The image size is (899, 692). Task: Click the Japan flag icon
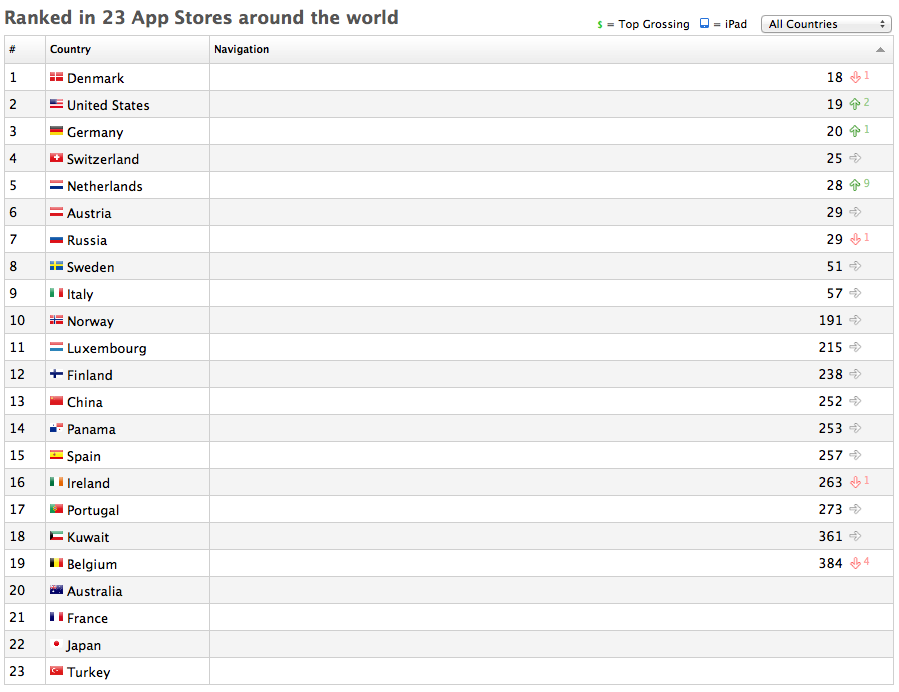click(56, 645)
